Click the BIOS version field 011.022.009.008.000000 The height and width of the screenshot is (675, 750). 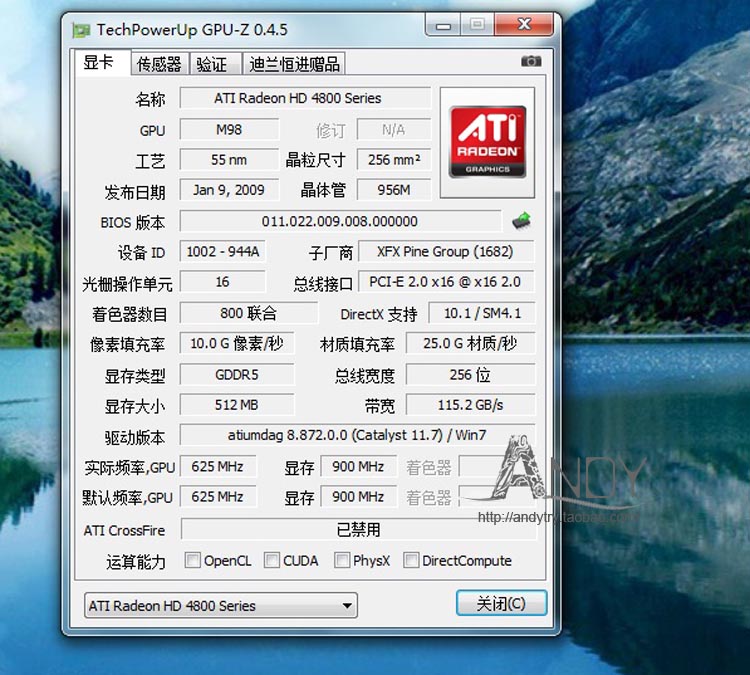pos(340,221)
